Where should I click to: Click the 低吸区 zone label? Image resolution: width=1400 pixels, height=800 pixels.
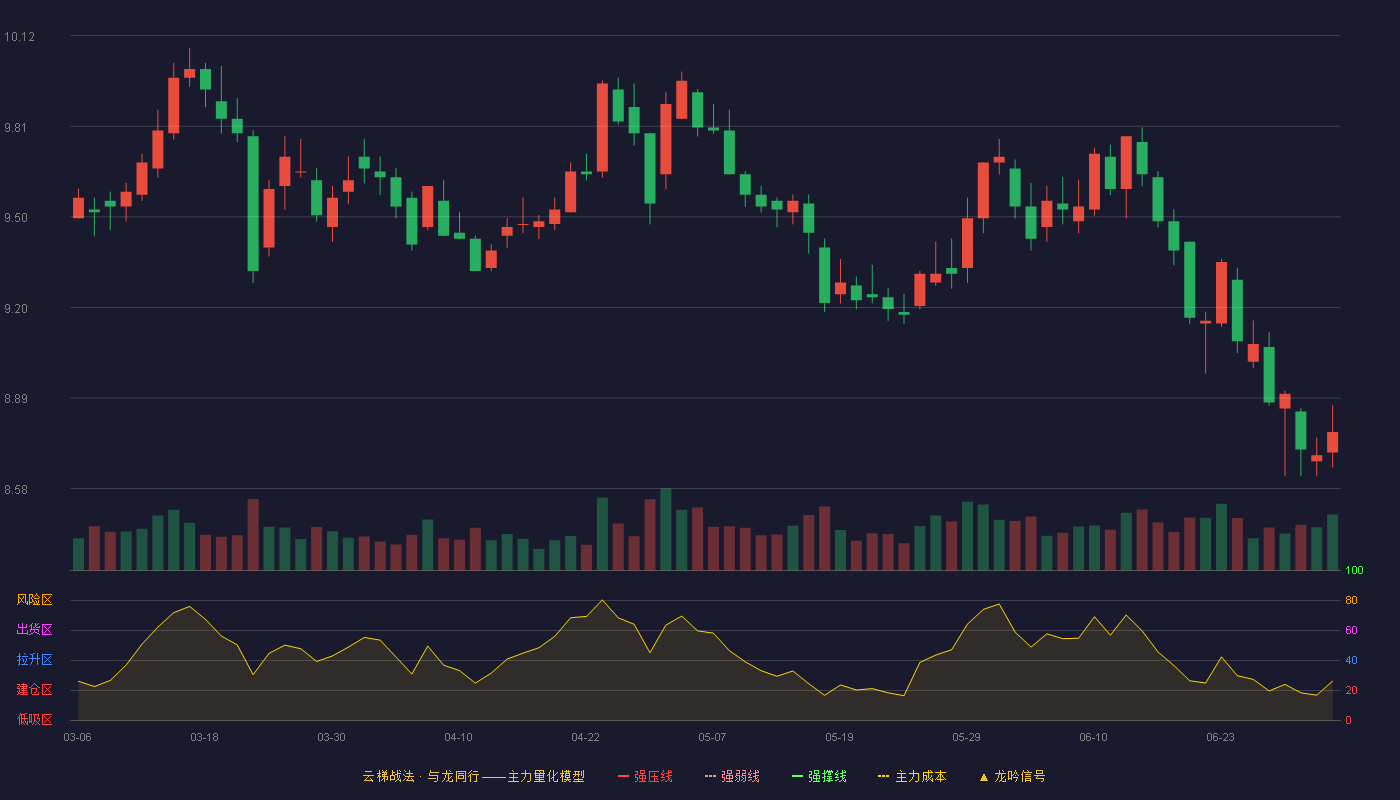[34, 720]
